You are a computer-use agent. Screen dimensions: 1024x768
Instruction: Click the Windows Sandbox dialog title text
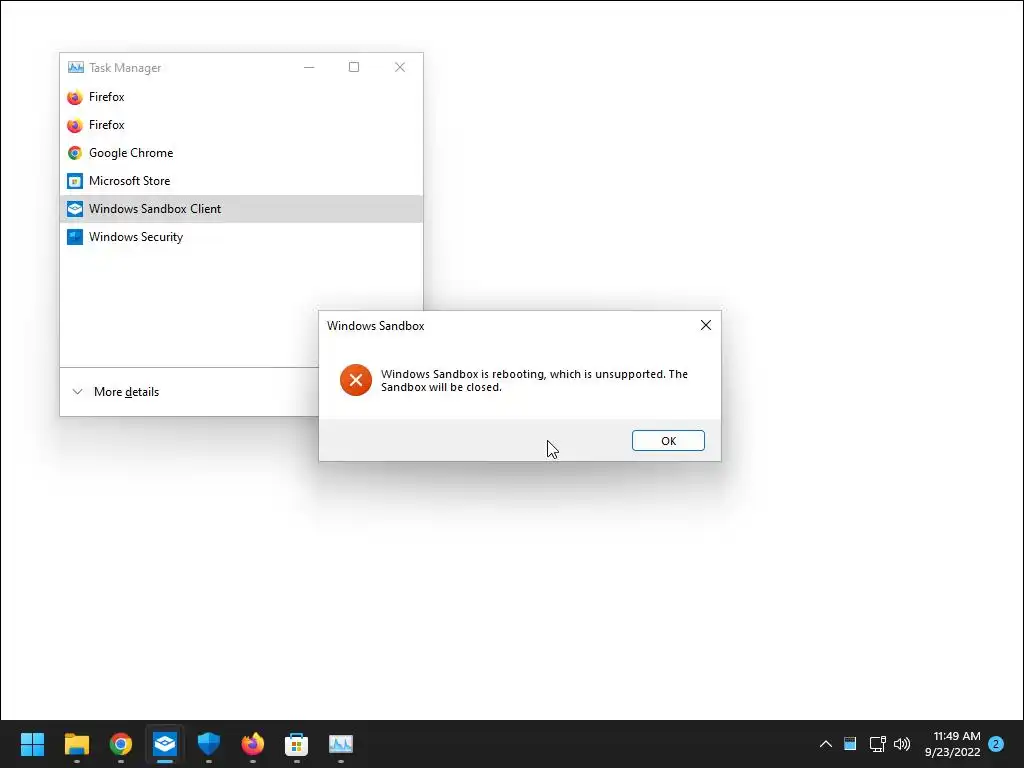(x=376, y=326)
